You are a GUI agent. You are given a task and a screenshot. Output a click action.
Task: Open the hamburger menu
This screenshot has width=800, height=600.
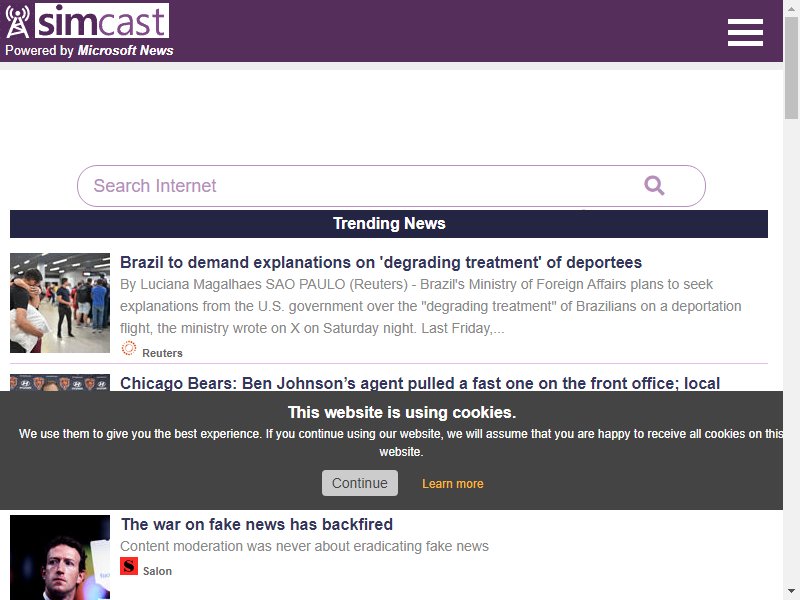tap(745, 32)
